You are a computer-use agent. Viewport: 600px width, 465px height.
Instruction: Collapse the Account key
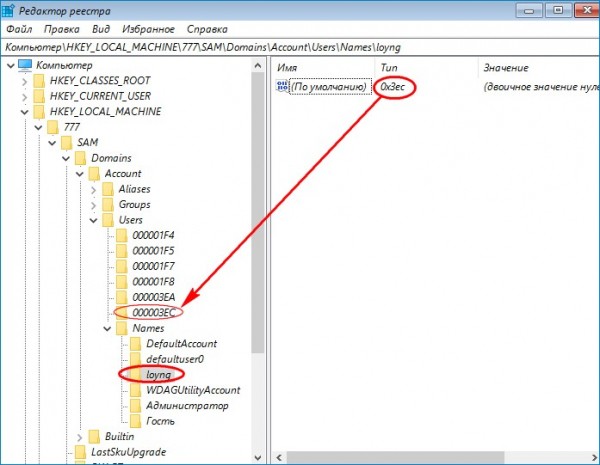(80, 174)
